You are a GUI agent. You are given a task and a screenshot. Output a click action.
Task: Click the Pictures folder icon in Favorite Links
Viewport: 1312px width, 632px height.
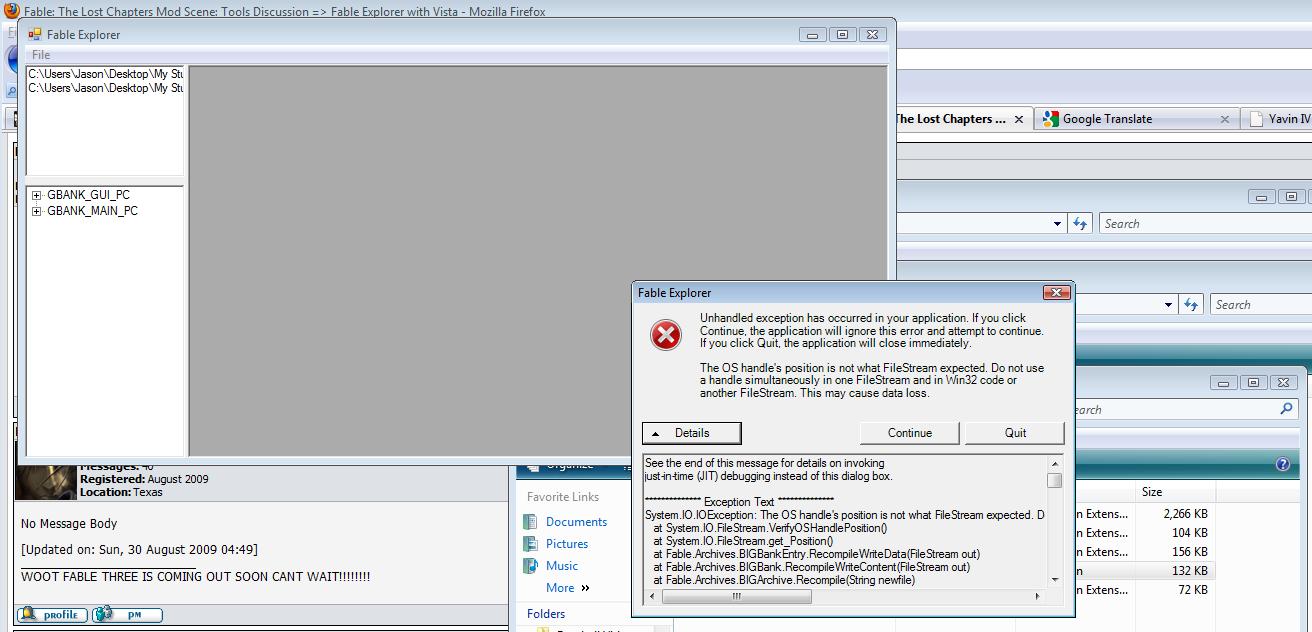pos(530,544)
